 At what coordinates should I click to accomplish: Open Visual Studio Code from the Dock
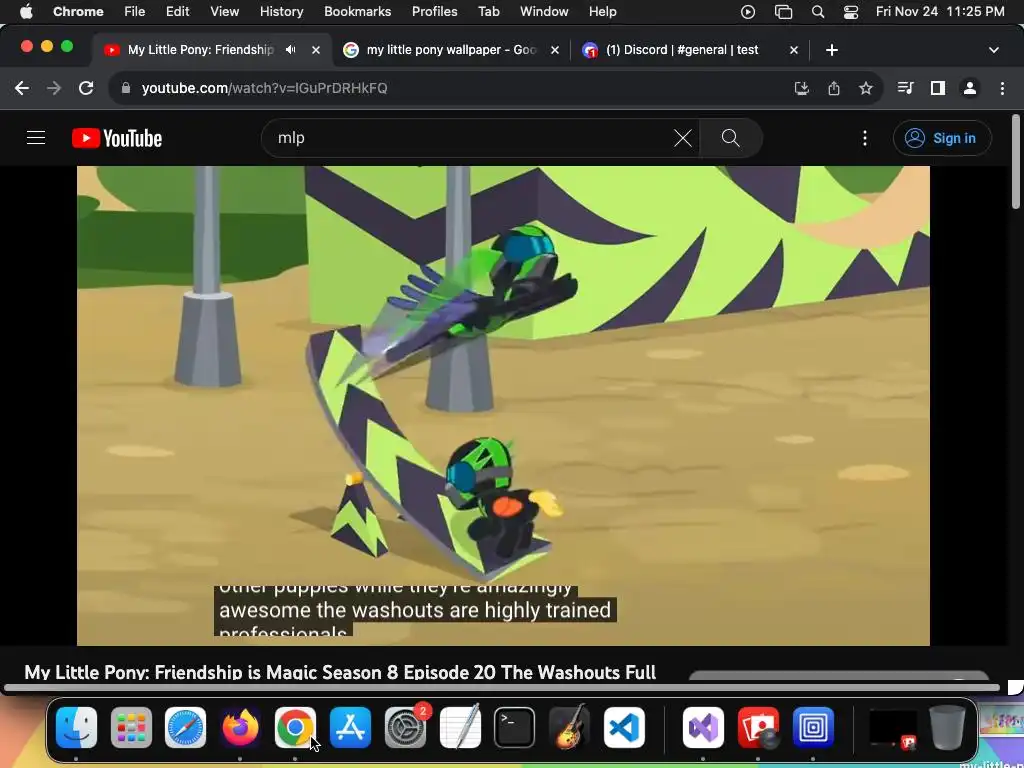624,727
